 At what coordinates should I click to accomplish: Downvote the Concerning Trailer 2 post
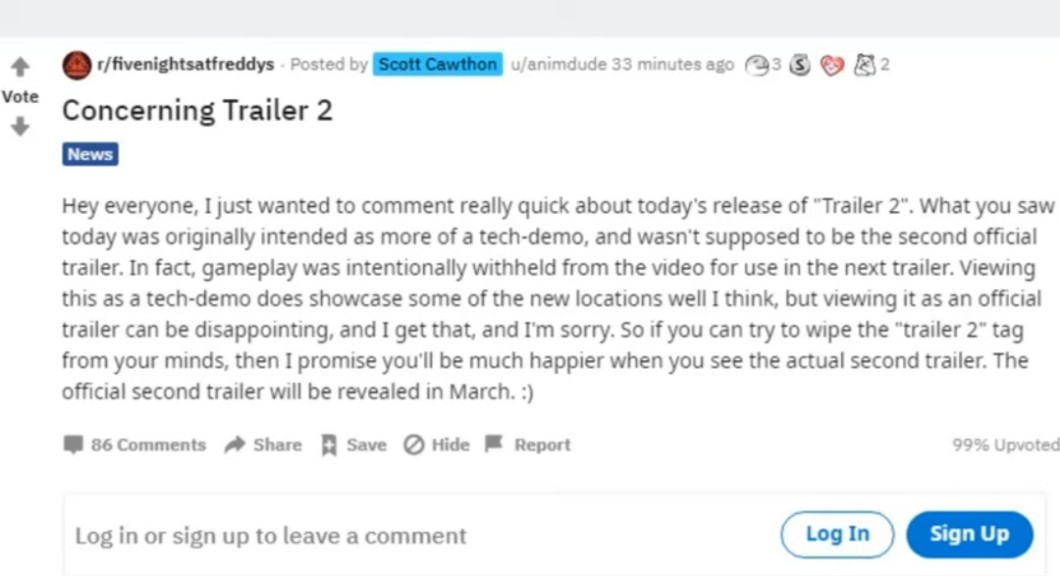tap(20, 127)
